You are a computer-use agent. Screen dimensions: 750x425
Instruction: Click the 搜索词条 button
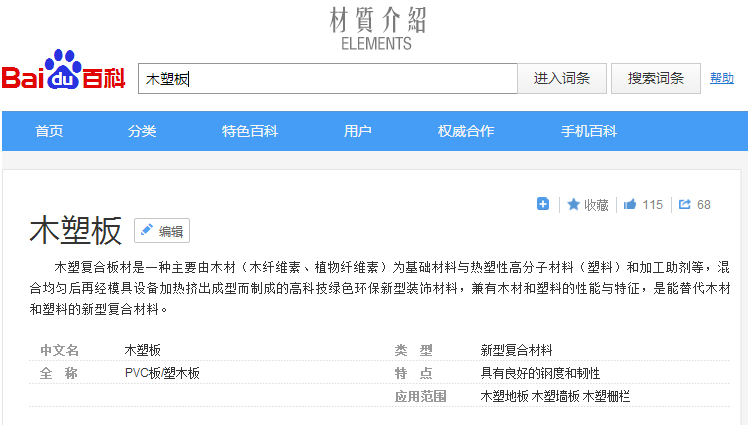(x=656, y=78)
